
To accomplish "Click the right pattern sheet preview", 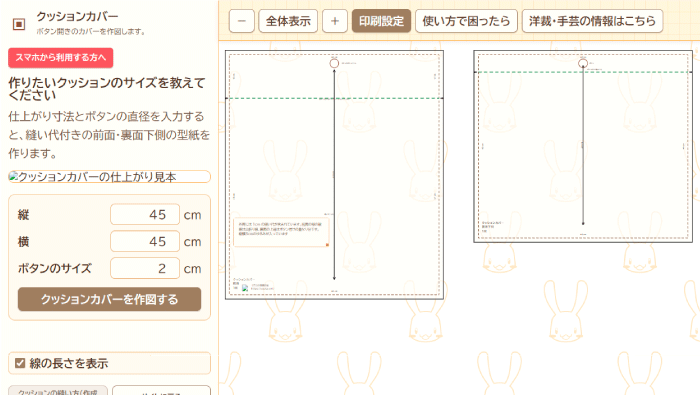I will coord(583,146).
